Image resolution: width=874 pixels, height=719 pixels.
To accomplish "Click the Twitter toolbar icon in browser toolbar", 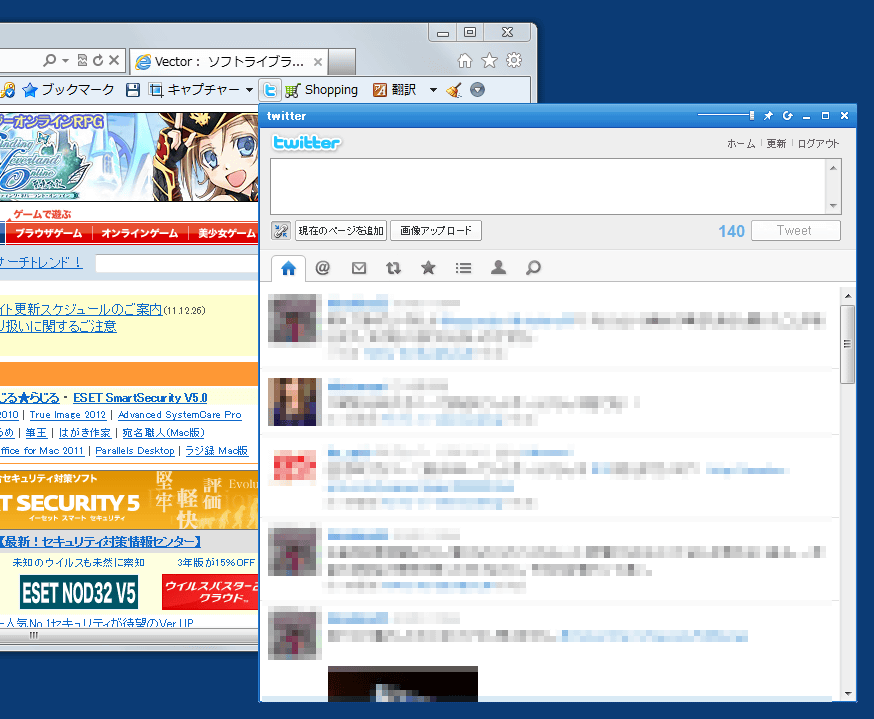I will pyautogui.click(x=270, y=90).
